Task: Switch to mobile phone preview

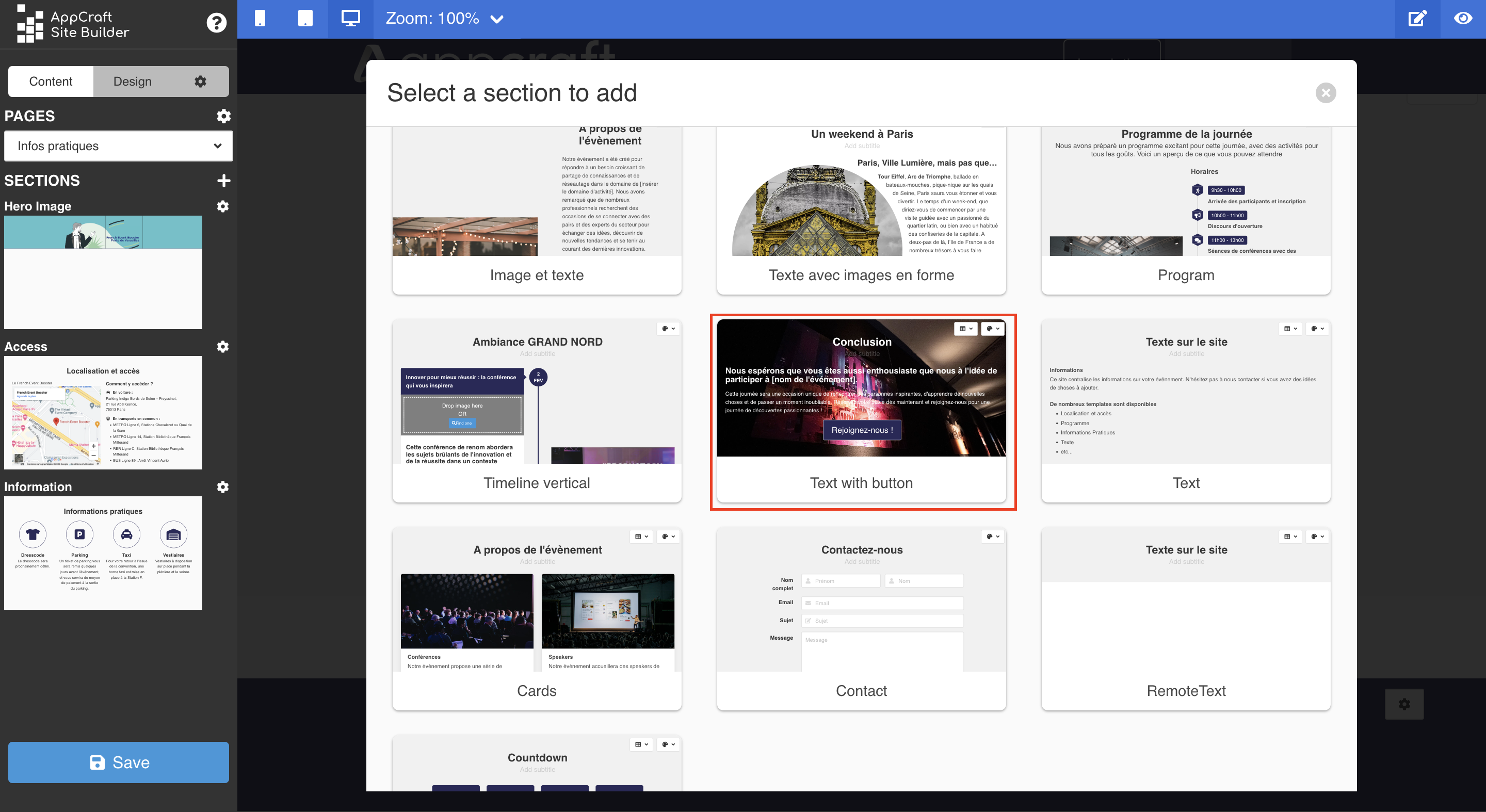Action: coord(260,19)
